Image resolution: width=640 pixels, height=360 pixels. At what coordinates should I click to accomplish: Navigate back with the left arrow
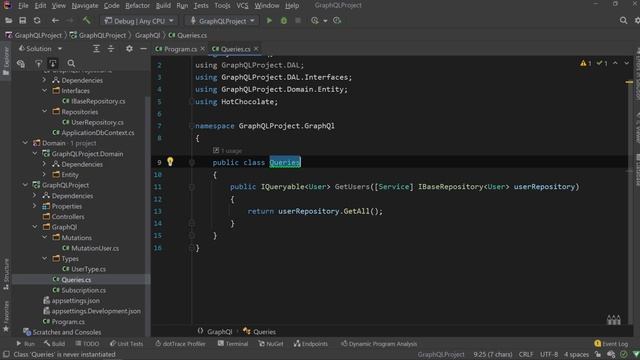click(x=55, y=20)
